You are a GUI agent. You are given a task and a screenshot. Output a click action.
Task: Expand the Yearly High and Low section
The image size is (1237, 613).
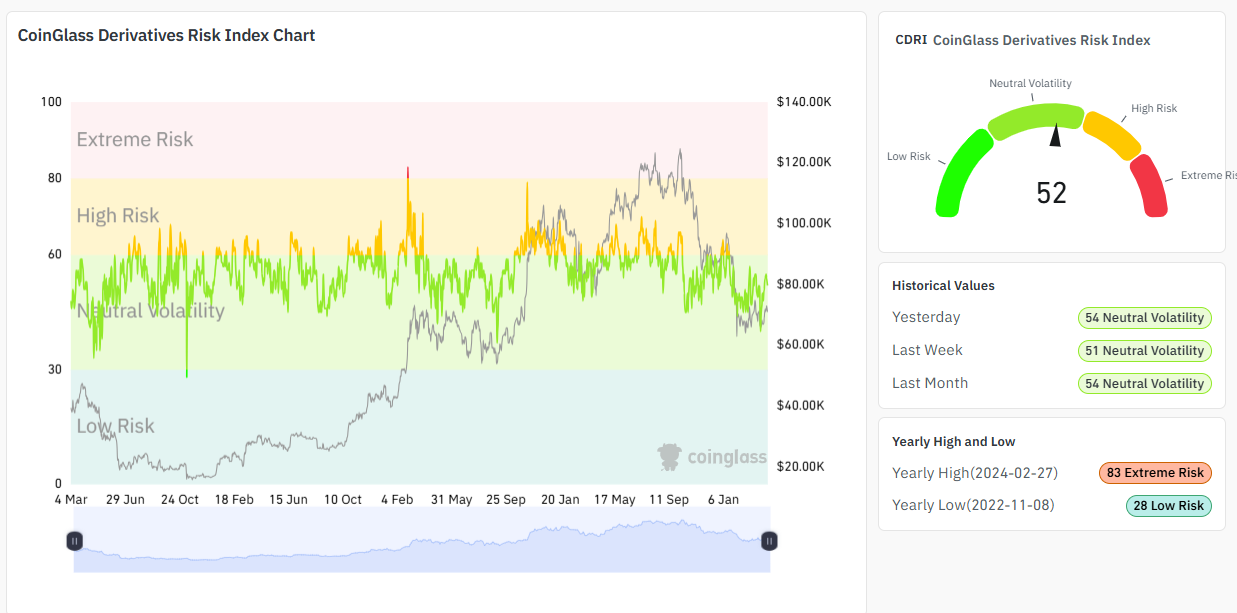click(954, 441)
